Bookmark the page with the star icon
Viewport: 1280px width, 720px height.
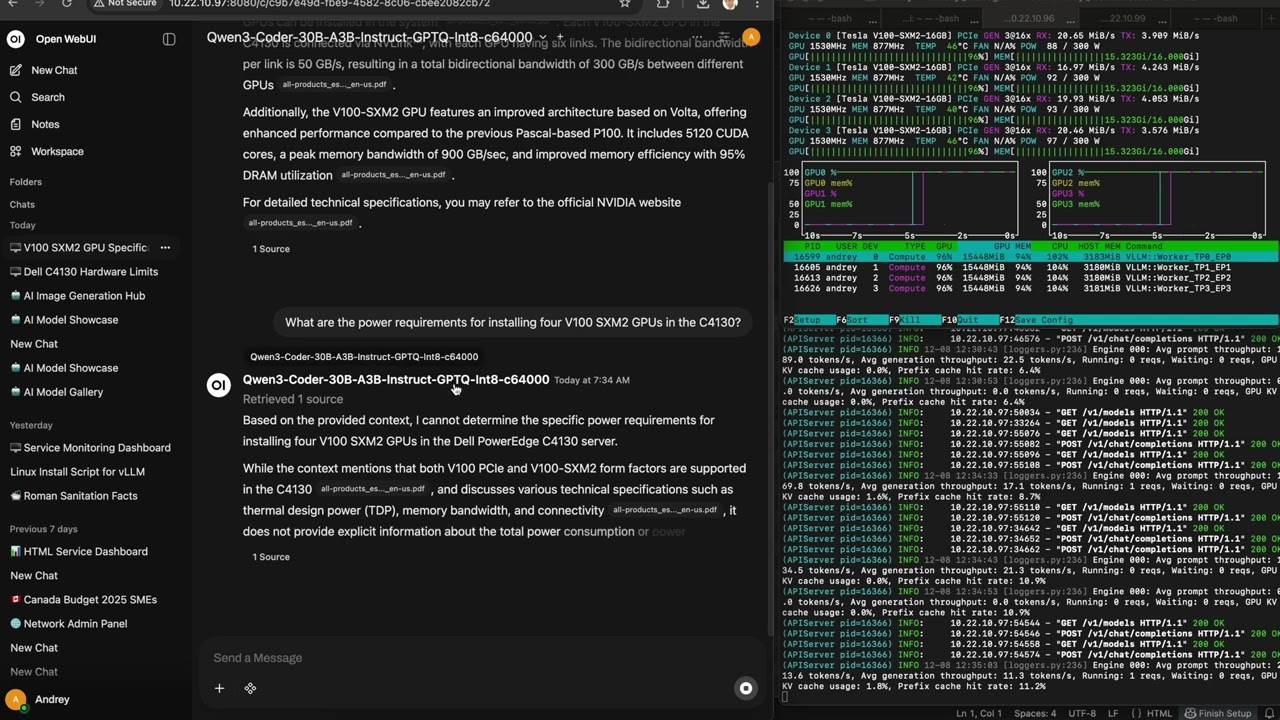[x=625, y=4]
